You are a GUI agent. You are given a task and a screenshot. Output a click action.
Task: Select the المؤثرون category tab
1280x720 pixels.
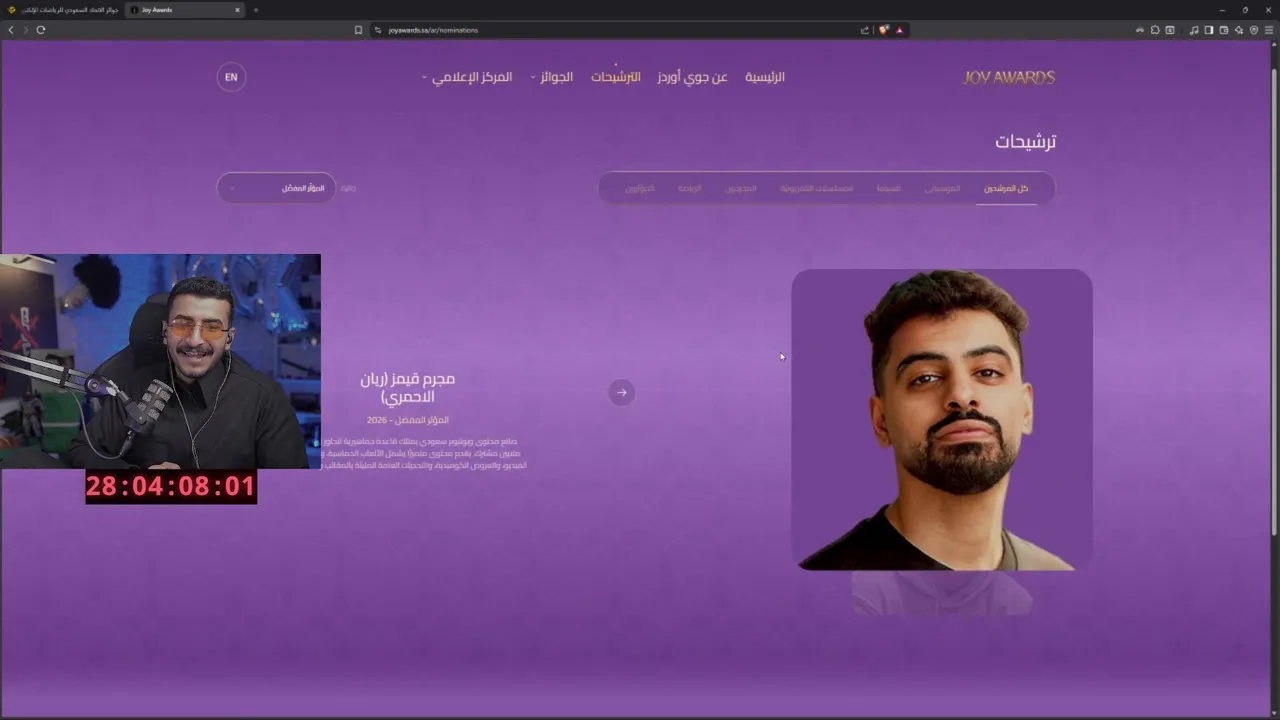[x=640, y=188]
